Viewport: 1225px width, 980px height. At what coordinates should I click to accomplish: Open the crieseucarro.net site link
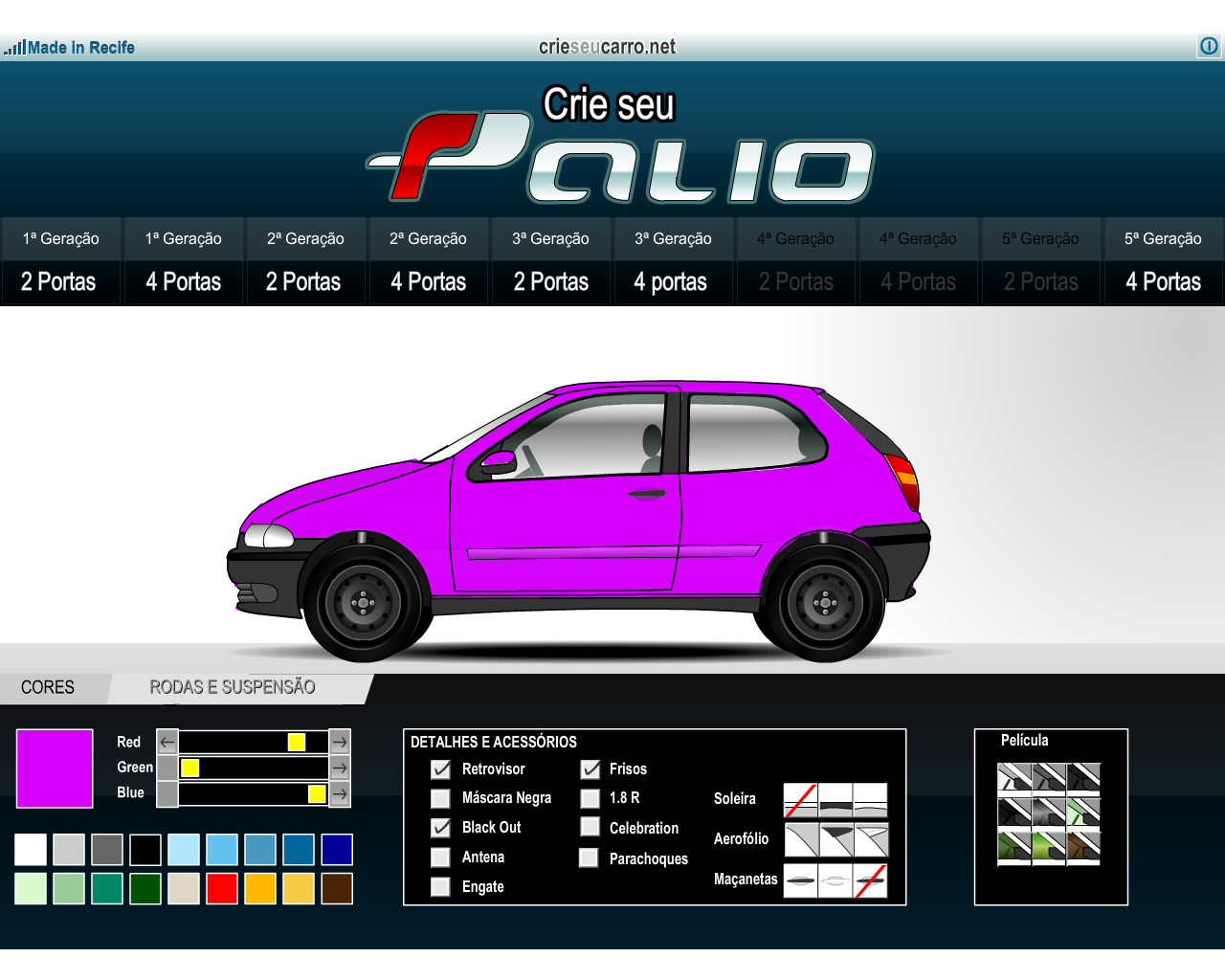pyautogui.click(x=607, y=46)
